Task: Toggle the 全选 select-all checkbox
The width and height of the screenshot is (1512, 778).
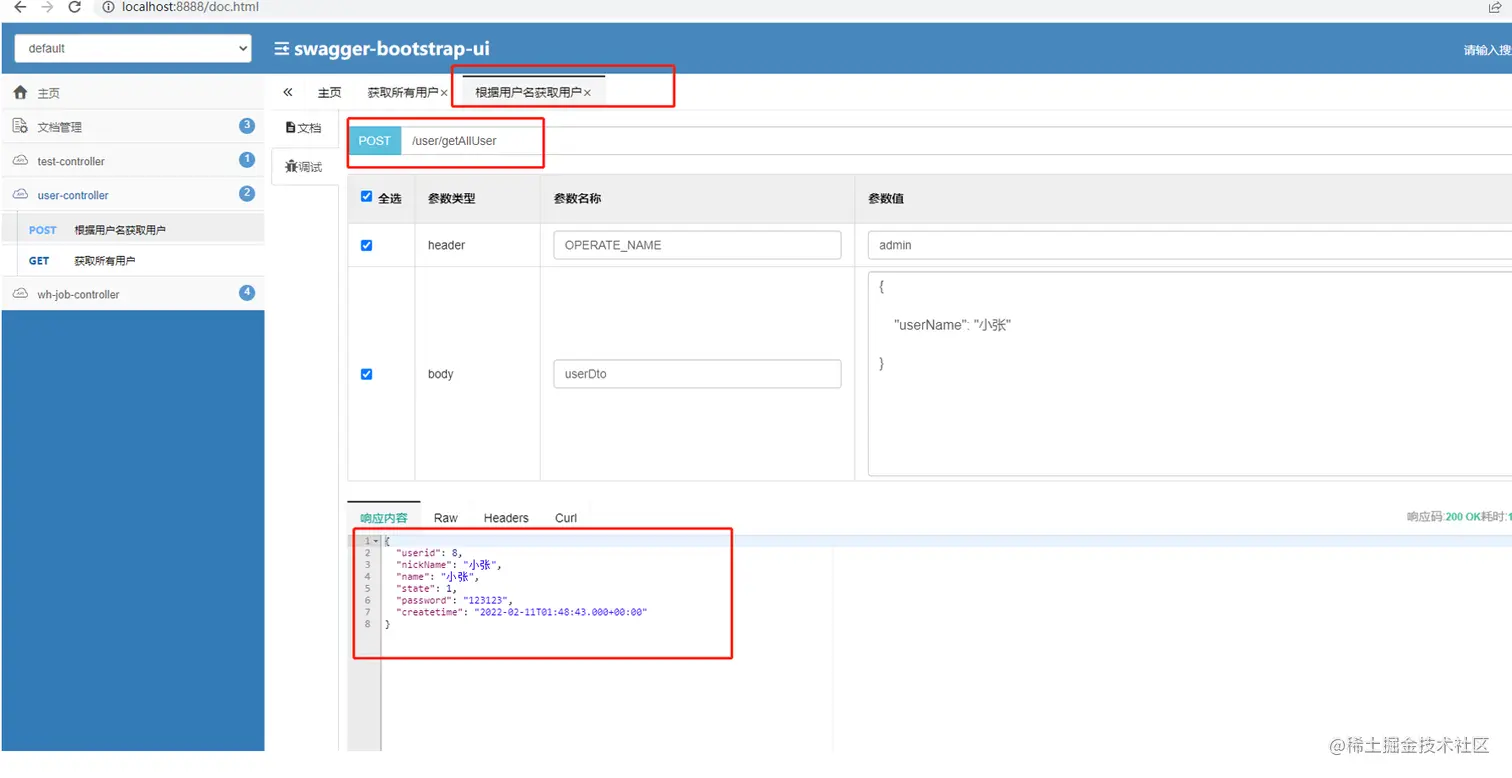Action: tap(366, 197)
